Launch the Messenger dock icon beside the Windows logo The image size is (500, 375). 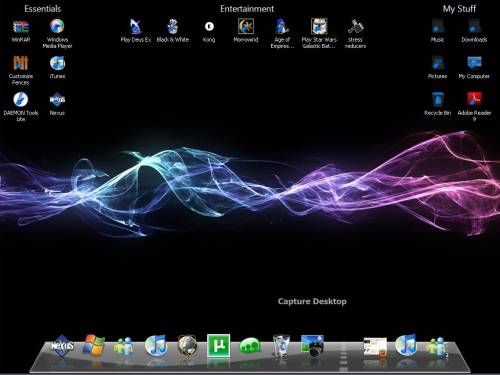[x=124, y=346]
